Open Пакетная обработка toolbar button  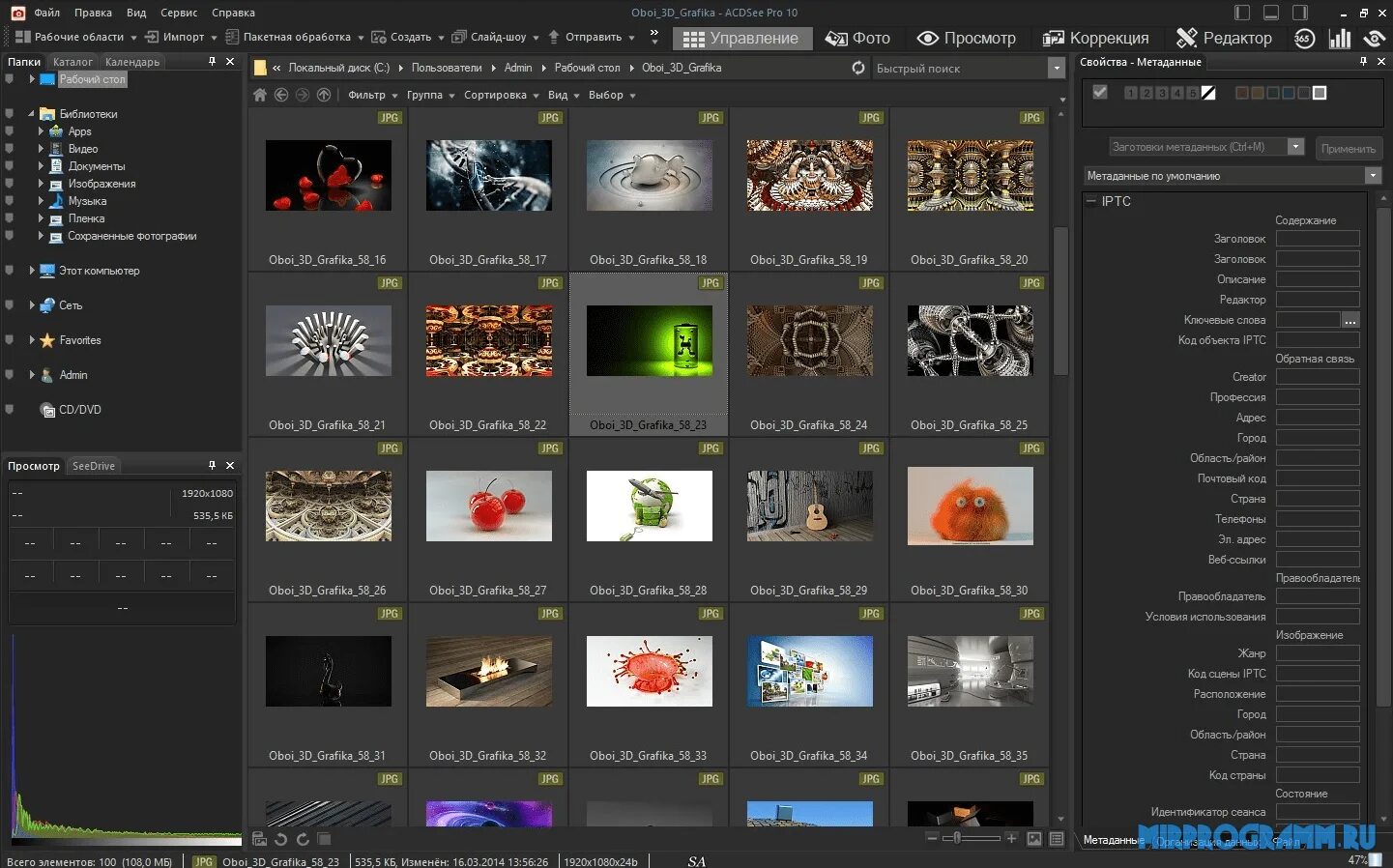pos(294,37)
